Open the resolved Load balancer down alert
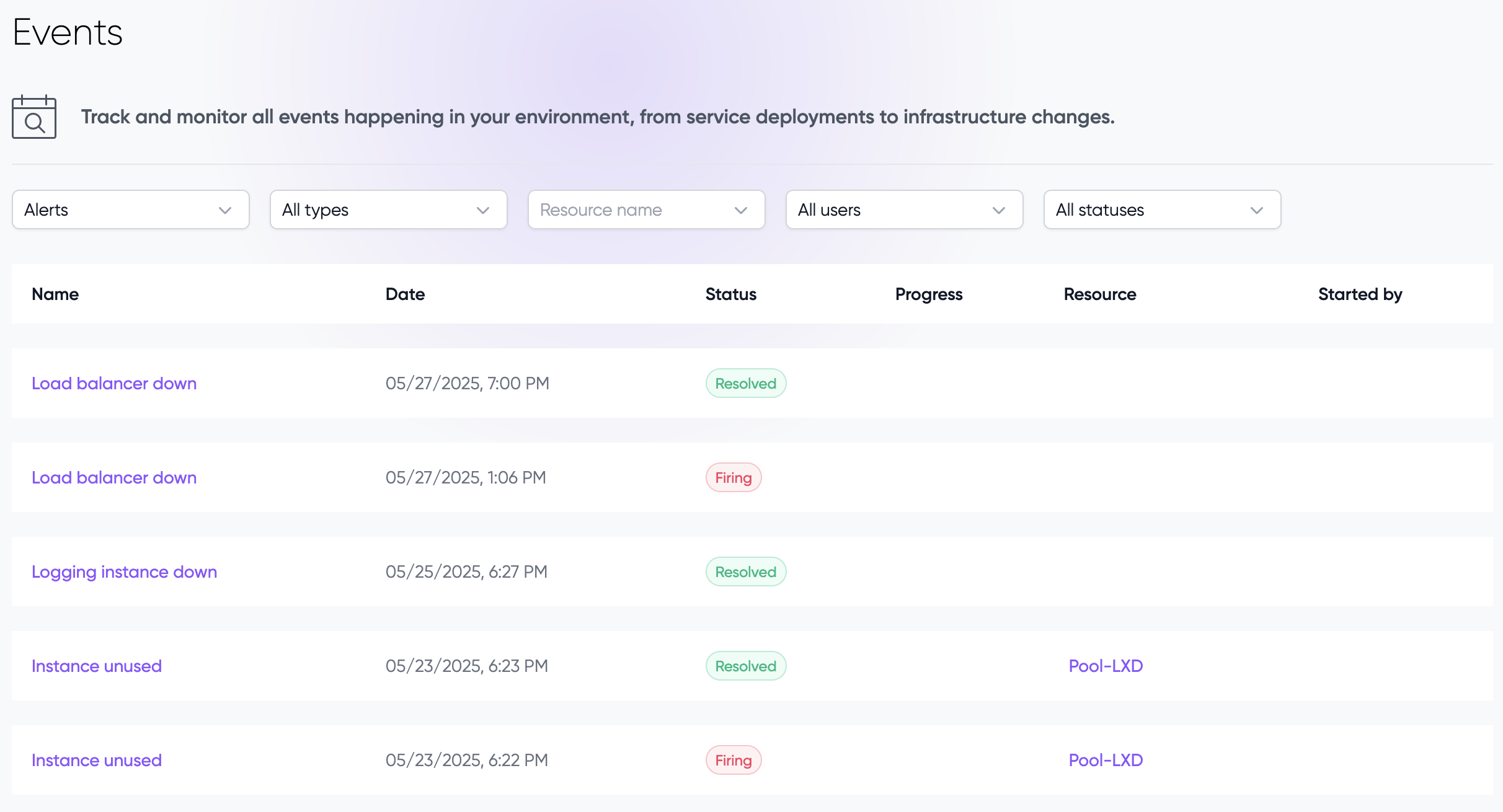The image size is (1503, 812). pos(114,384)
